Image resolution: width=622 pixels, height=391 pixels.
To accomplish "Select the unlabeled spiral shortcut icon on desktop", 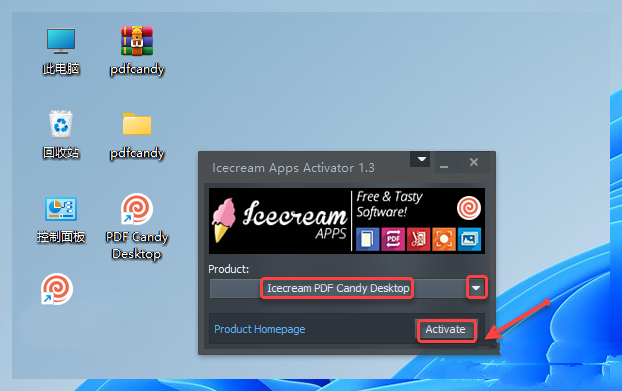I will 57,289.
